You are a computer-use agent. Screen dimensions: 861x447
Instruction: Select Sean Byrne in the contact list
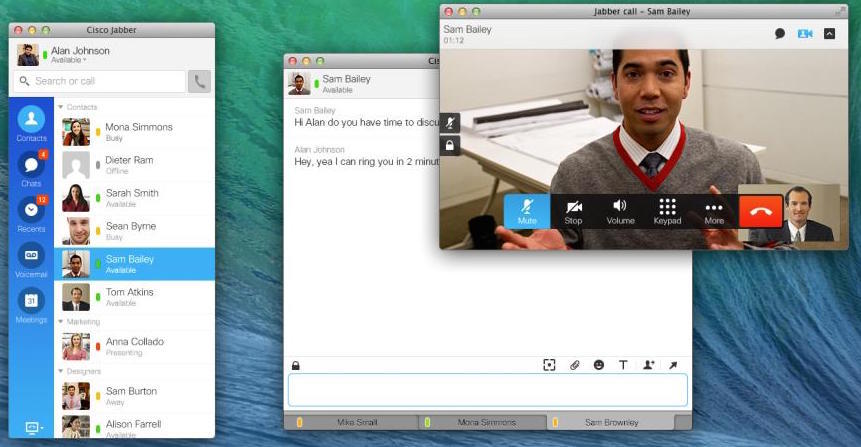coord(135,231)
